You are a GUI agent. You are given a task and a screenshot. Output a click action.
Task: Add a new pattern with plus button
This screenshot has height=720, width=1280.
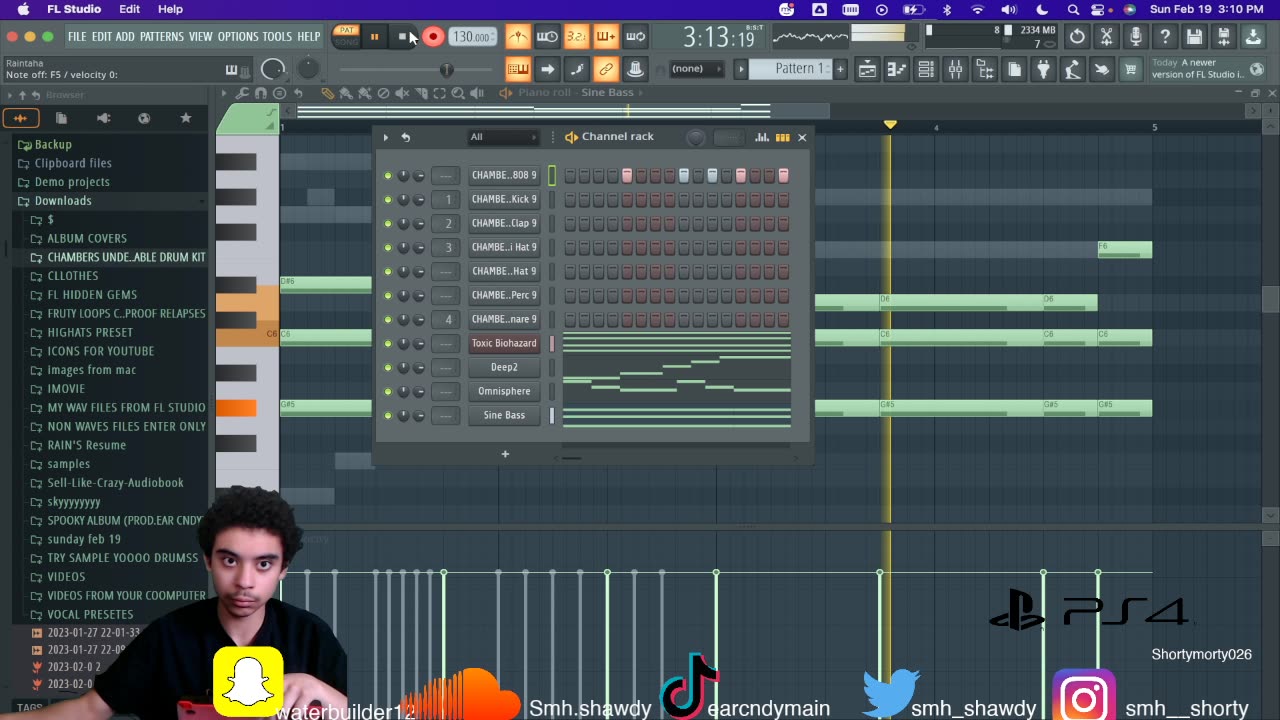840,69
